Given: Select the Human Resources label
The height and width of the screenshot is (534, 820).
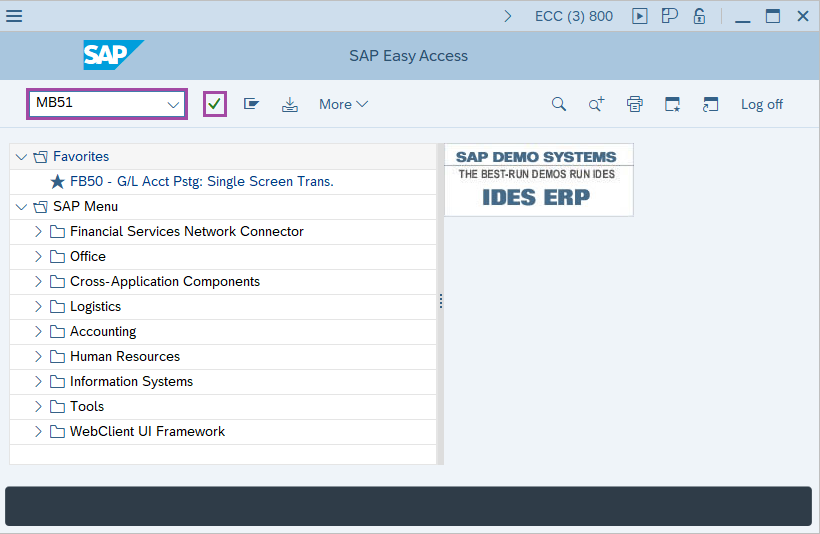Looking at the screenshot, I should 125,356.
